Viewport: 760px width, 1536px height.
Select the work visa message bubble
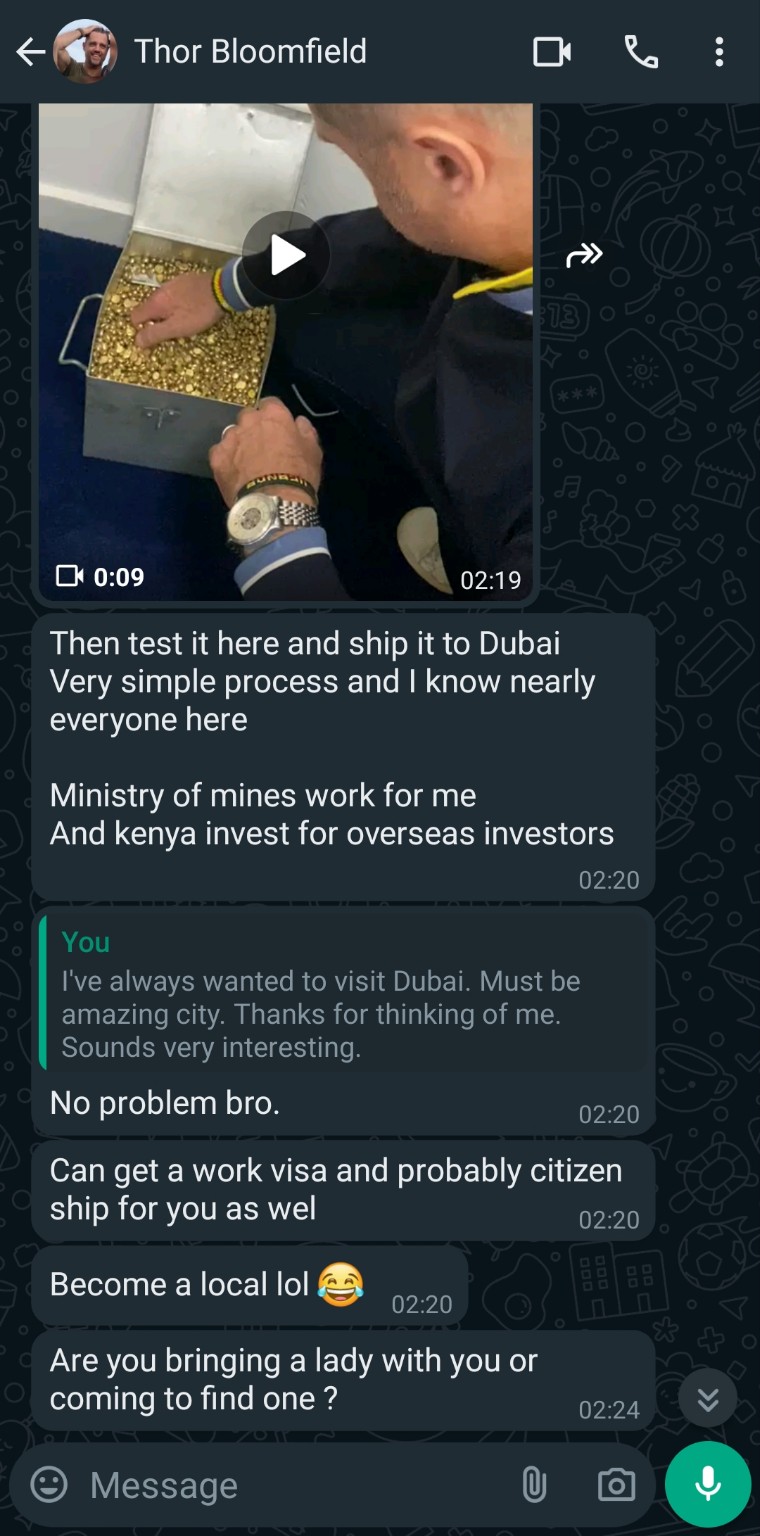[343, 1190]
